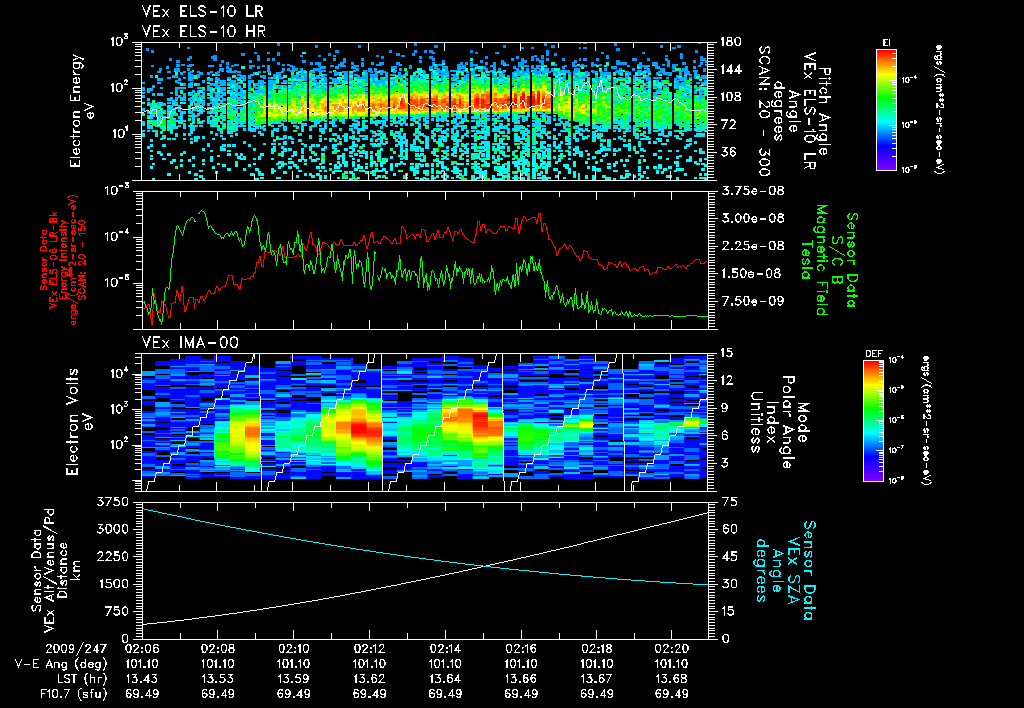Click the 02:18 time tick label

596,649
